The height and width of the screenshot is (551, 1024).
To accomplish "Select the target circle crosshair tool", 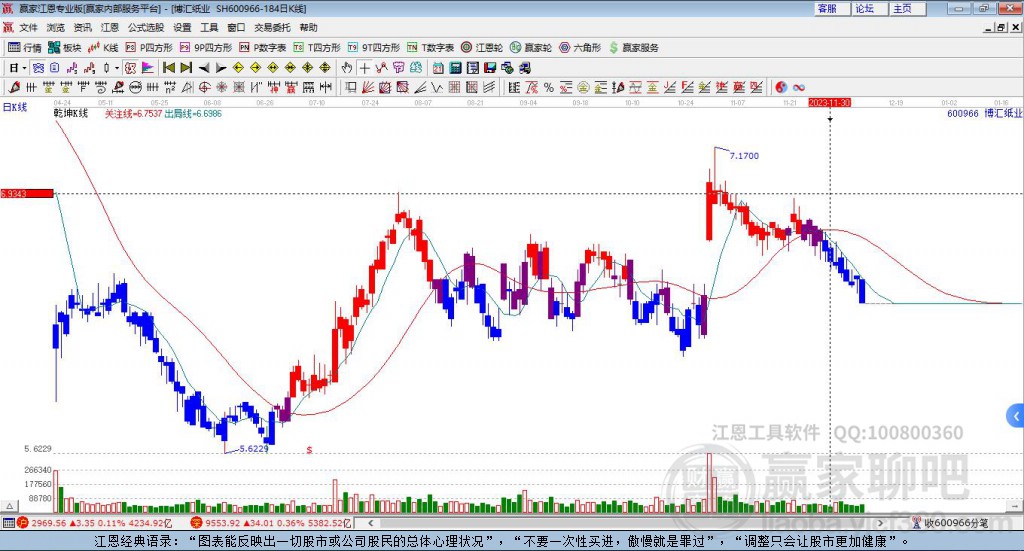I will pyautogui.click(x=204, y=87).
